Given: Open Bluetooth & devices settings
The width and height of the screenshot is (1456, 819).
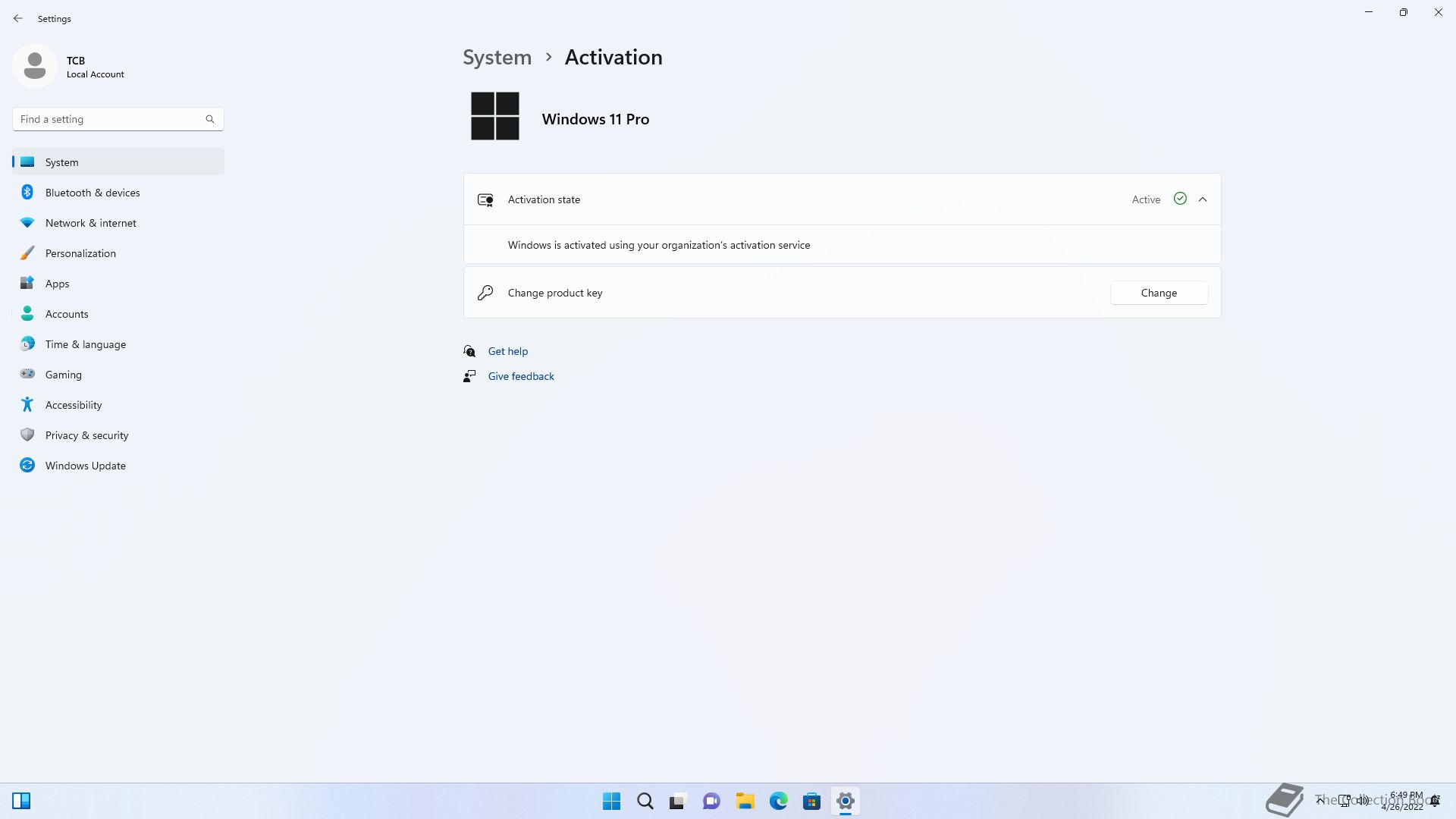Looking at the screenshot, I should (x=118, y=193).
